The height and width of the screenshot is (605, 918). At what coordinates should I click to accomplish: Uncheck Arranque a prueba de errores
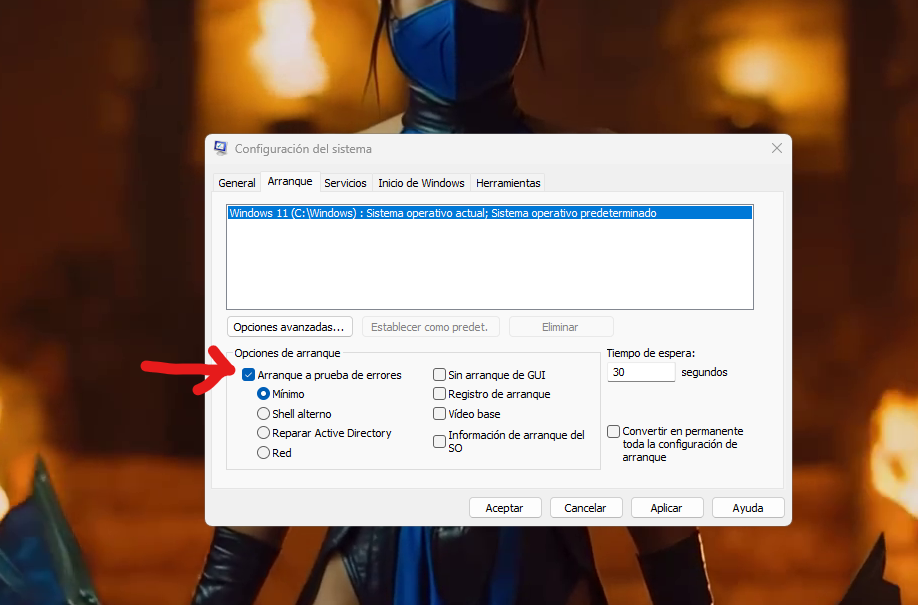coord(249,375)
